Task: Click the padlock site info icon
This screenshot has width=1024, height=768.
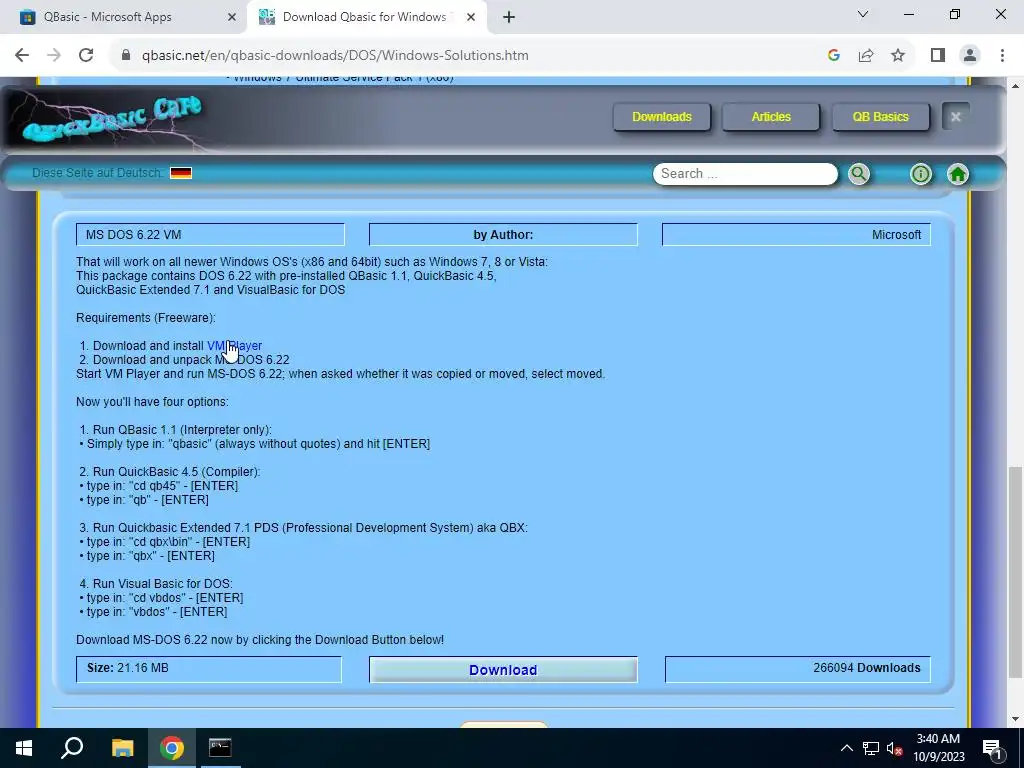Action: point(126,56)
